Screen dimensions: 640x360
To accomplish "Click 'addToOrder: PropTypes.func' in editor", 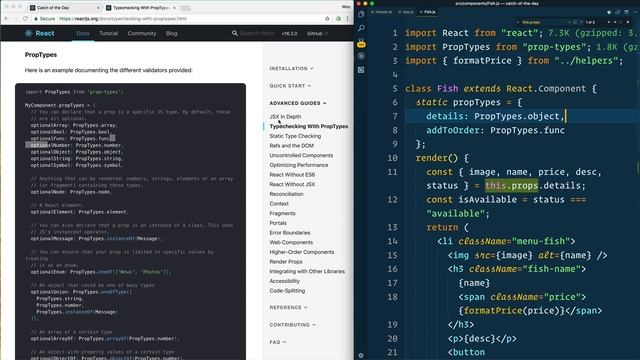I will point(496,130).
